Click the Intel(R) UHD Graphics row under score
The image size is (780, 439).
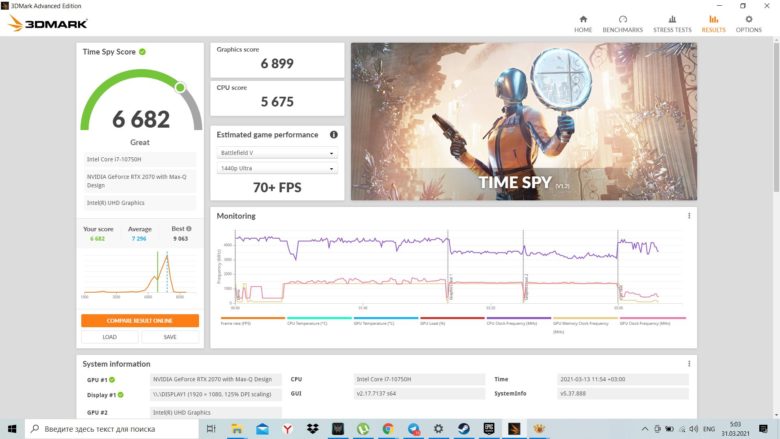point(140,203)
